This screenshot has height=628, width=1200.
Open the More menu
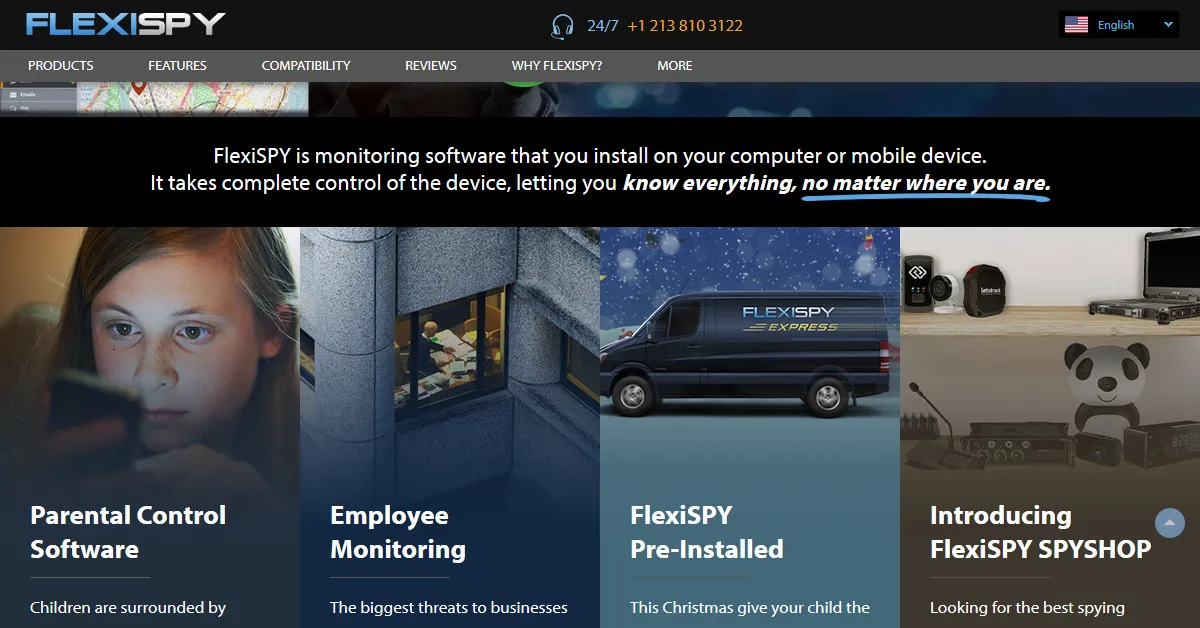(675, 66)
